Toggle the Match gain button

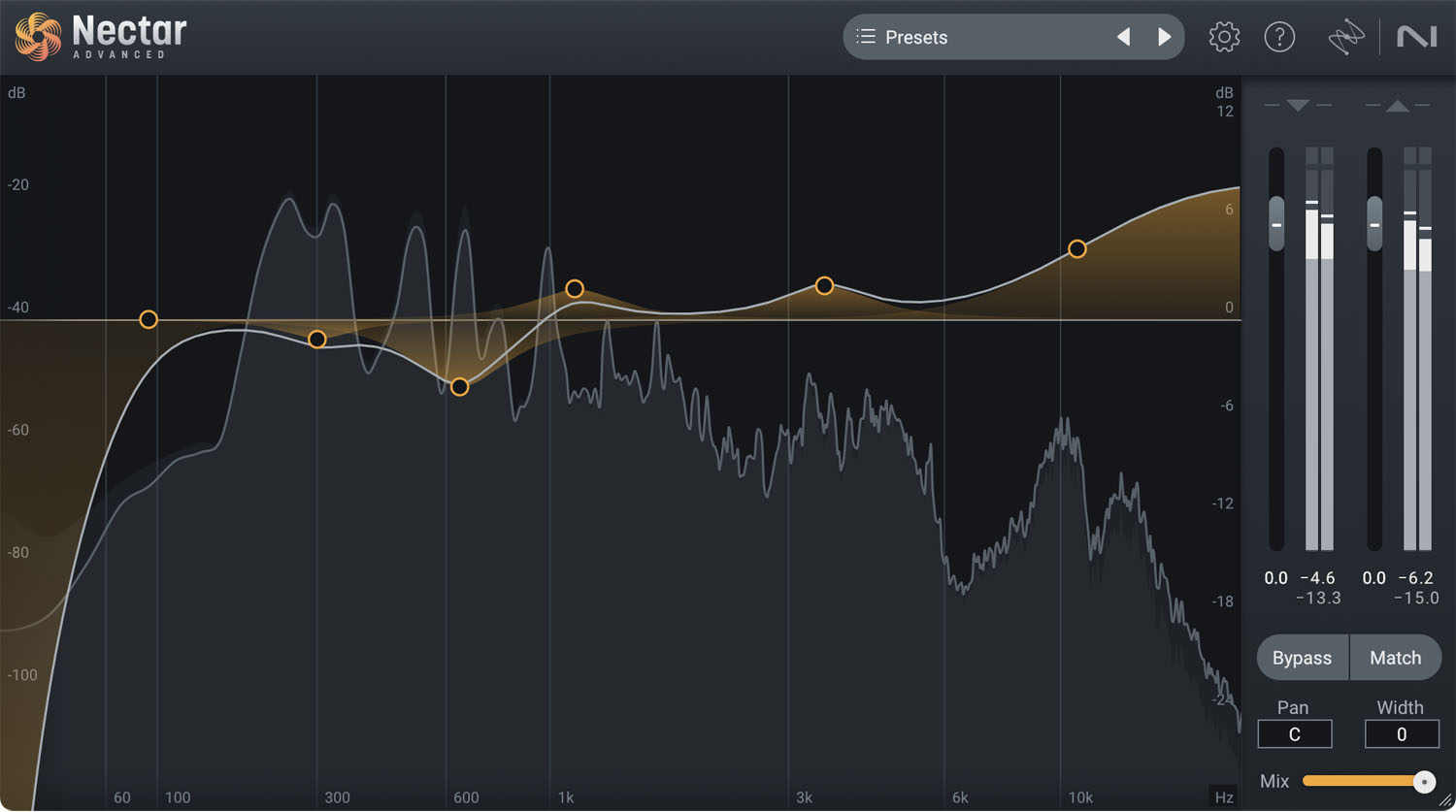[1395, 658]
